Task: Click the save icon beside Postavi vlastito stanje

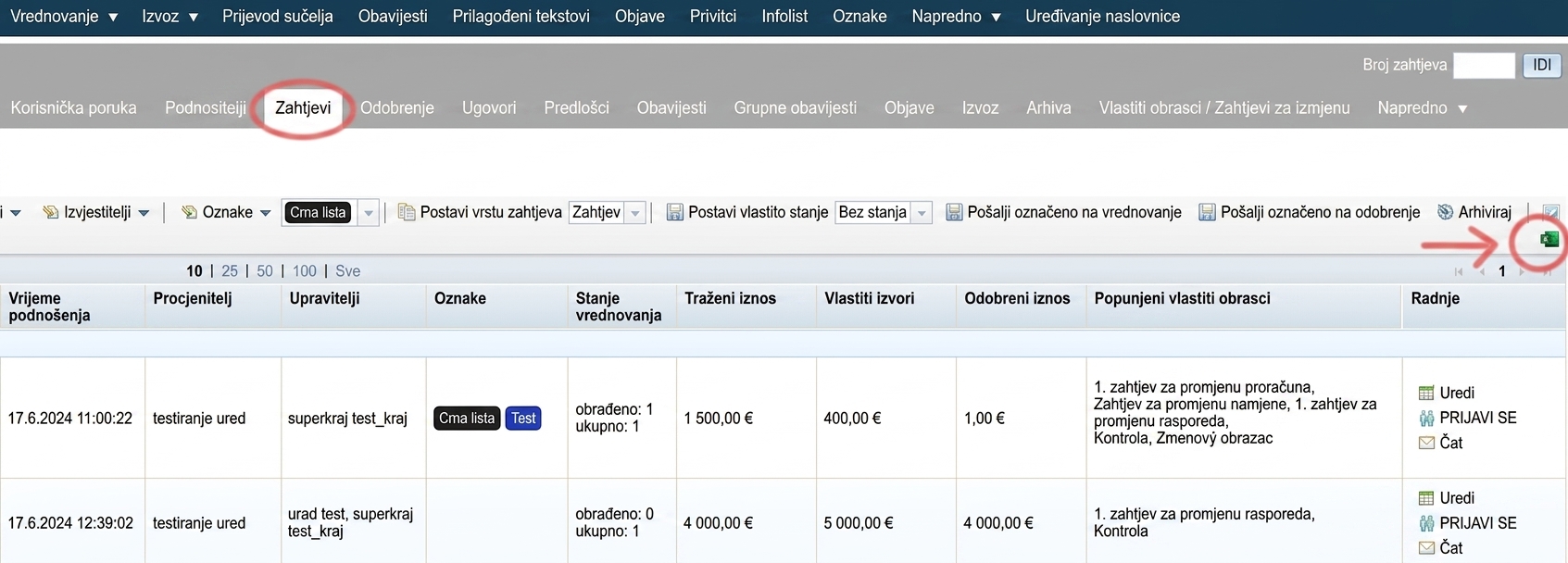Action: click(x=674, y=212)
